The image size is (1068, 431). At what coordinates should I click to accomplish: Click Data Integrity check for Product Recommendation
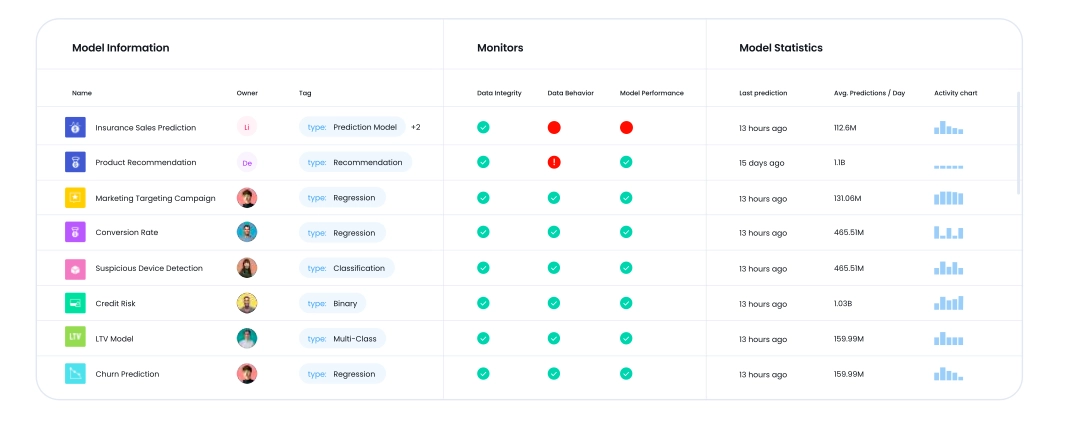click(483, 162)
